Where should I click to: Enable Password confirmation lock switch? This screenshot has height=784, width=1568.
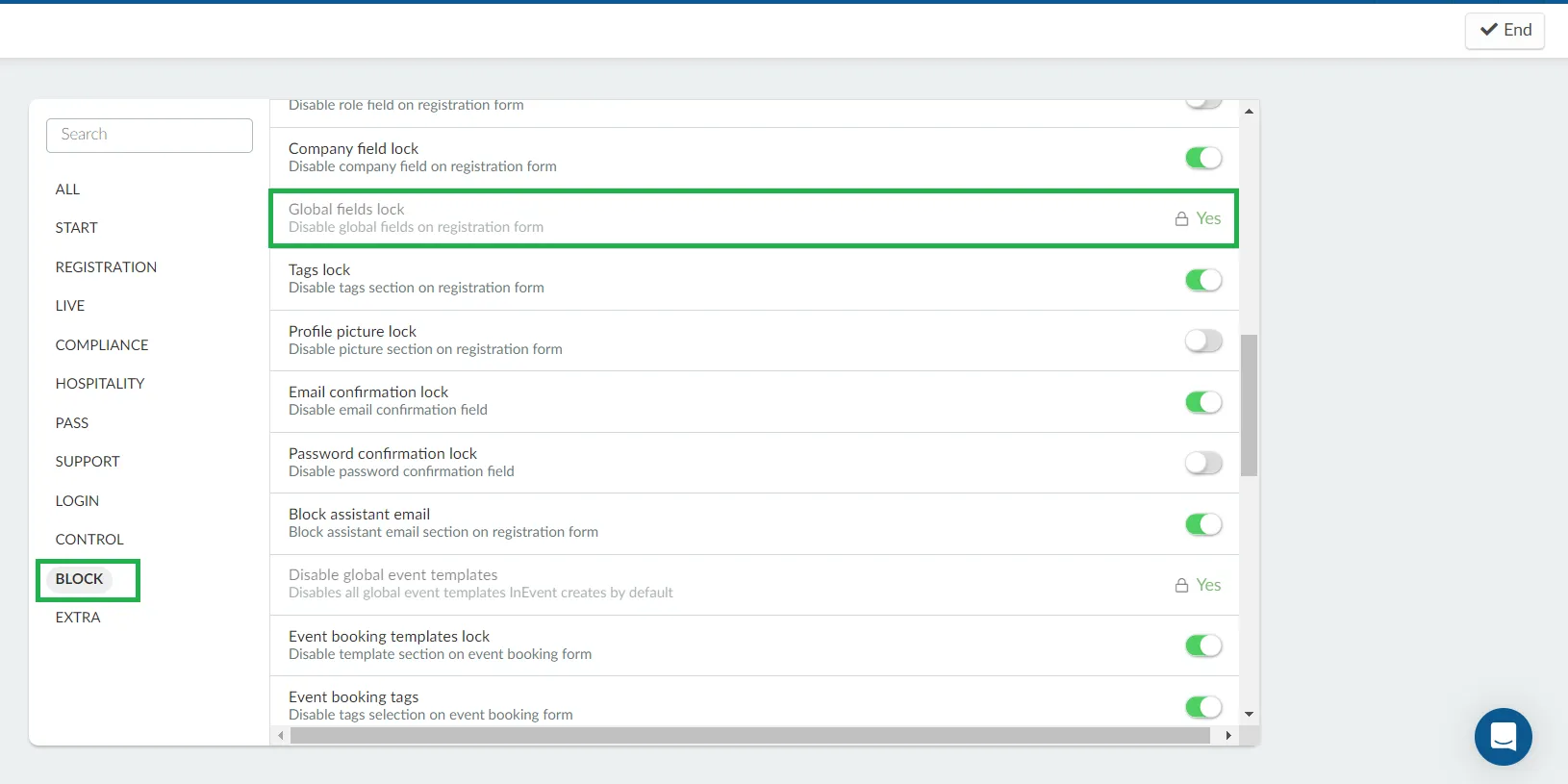[x=1203, y=463]
